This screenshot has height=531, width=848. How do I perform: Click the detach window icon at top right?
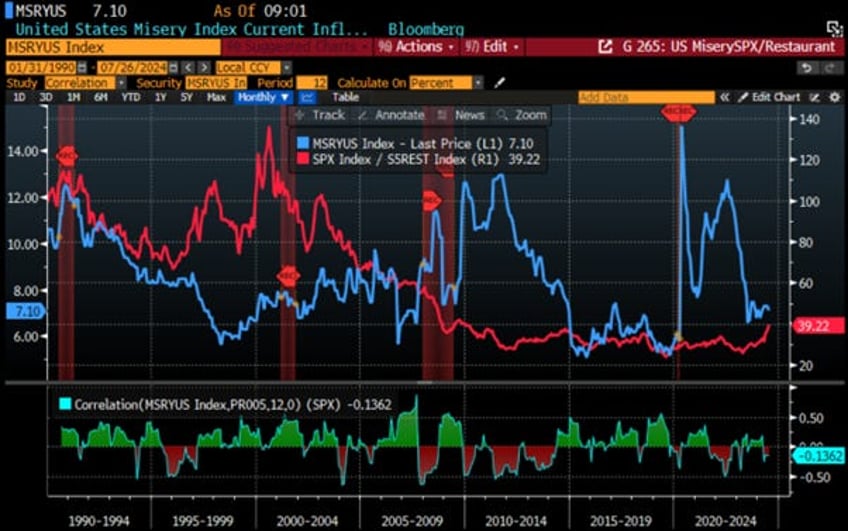click(x=832, y=27)
